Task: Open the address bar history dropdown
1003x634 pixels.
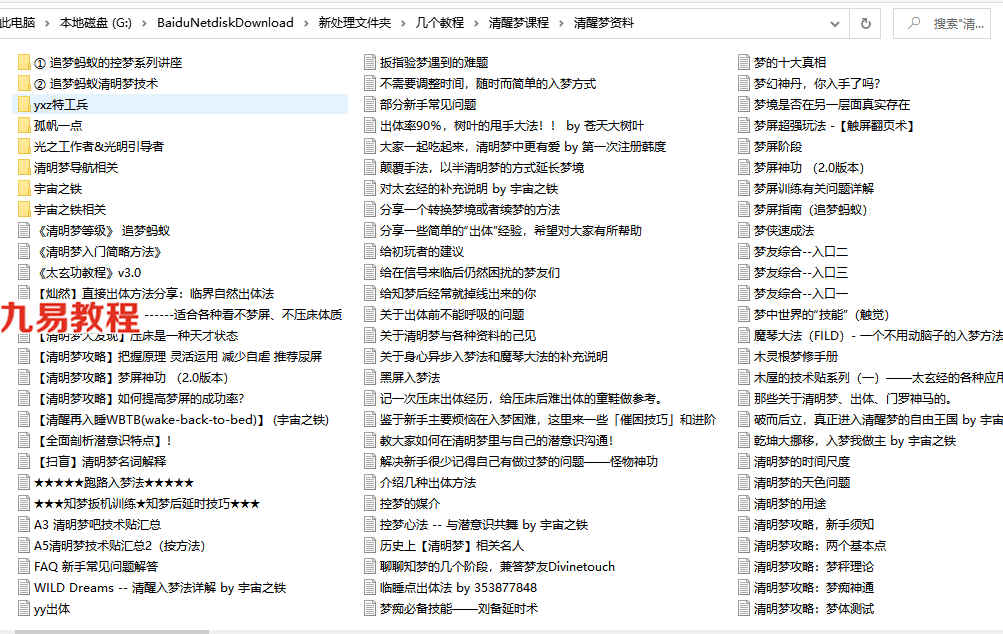Action: pos(834,24)
